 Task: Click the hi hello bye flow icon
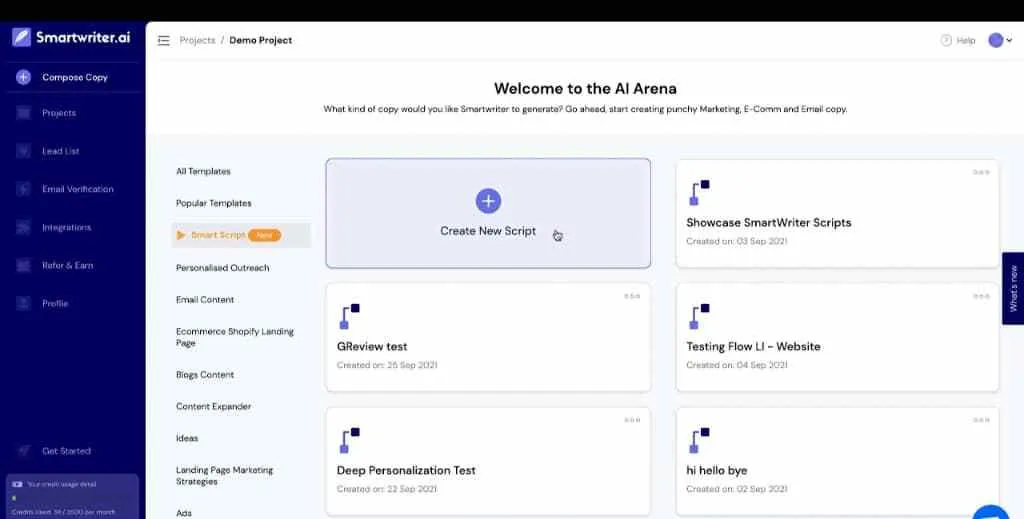coord(699,441)
